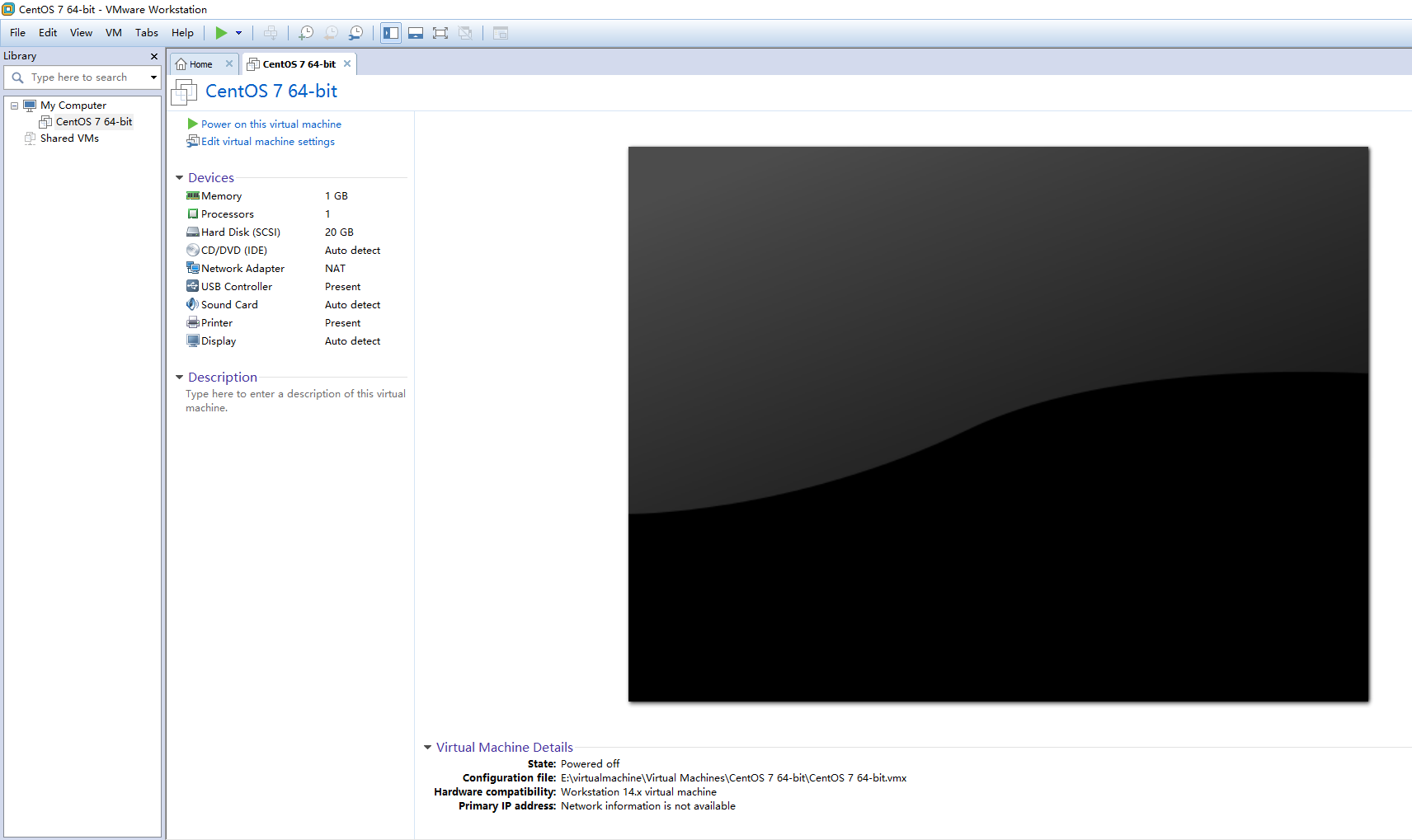Collapse the Virtual Machine Details section
Viewport: 1412px width, 840px height.
(427, 748)
